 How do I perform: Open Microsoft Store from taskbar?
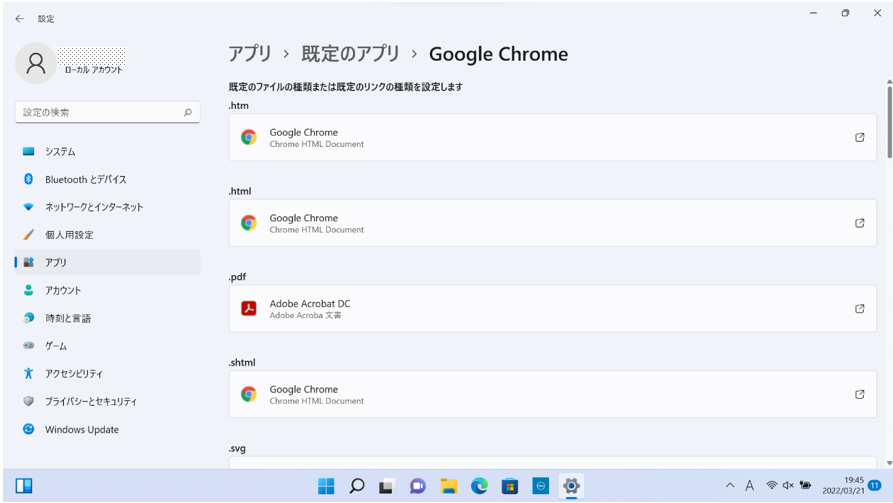[x=510, y=486]
